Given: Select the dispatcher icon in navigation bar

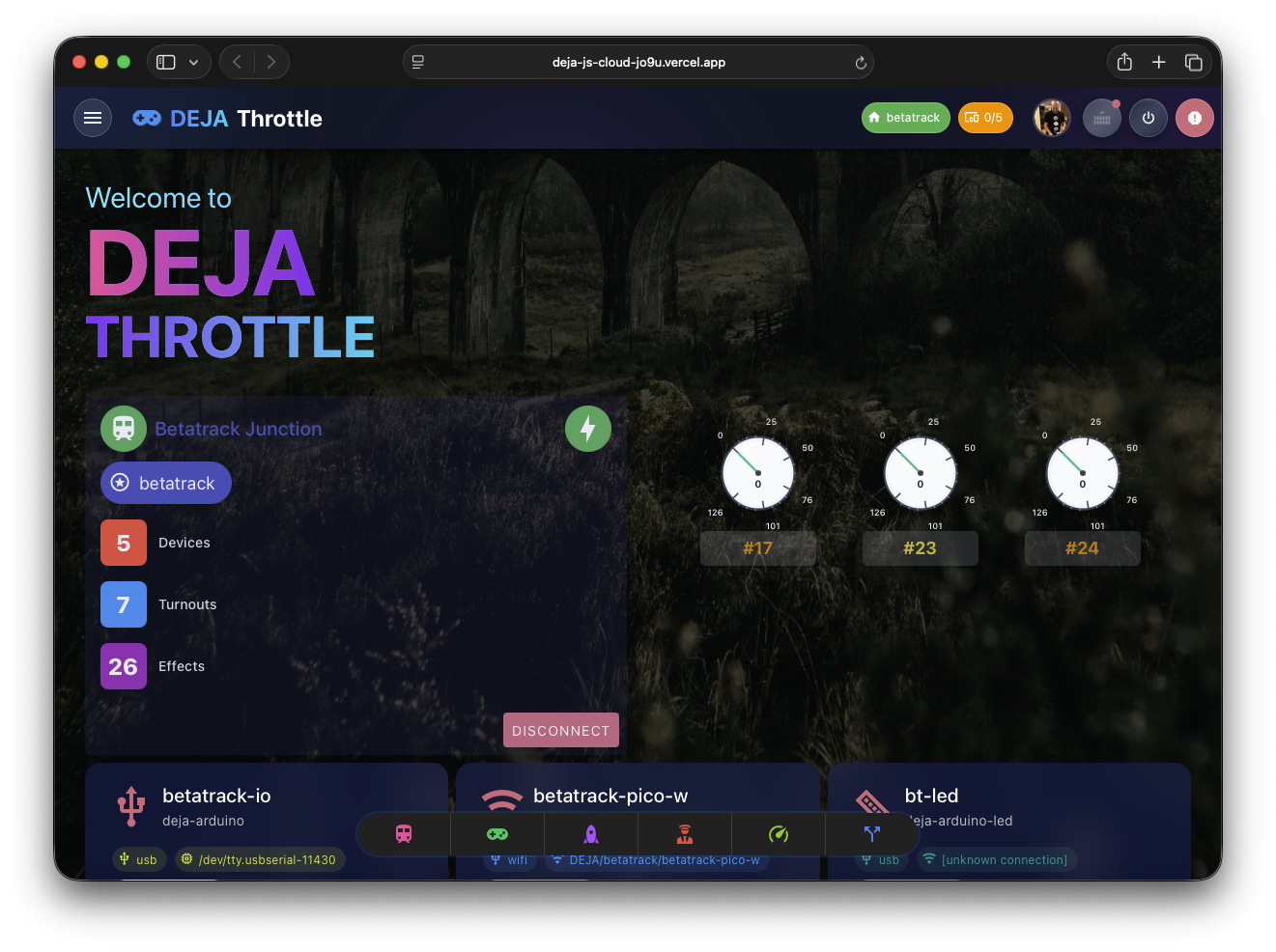Looking at the screenshot, I should point(684,833).
